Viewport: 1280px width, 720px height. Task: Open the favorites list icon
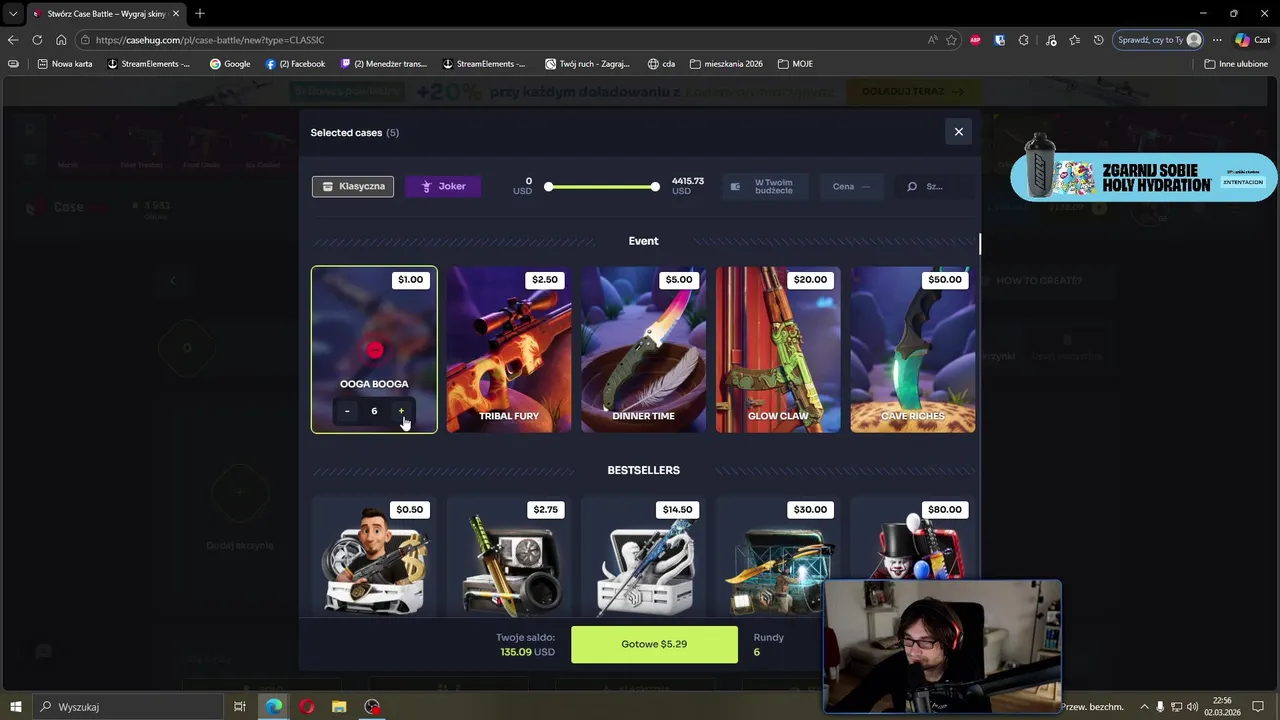(x=1074, y=40)
